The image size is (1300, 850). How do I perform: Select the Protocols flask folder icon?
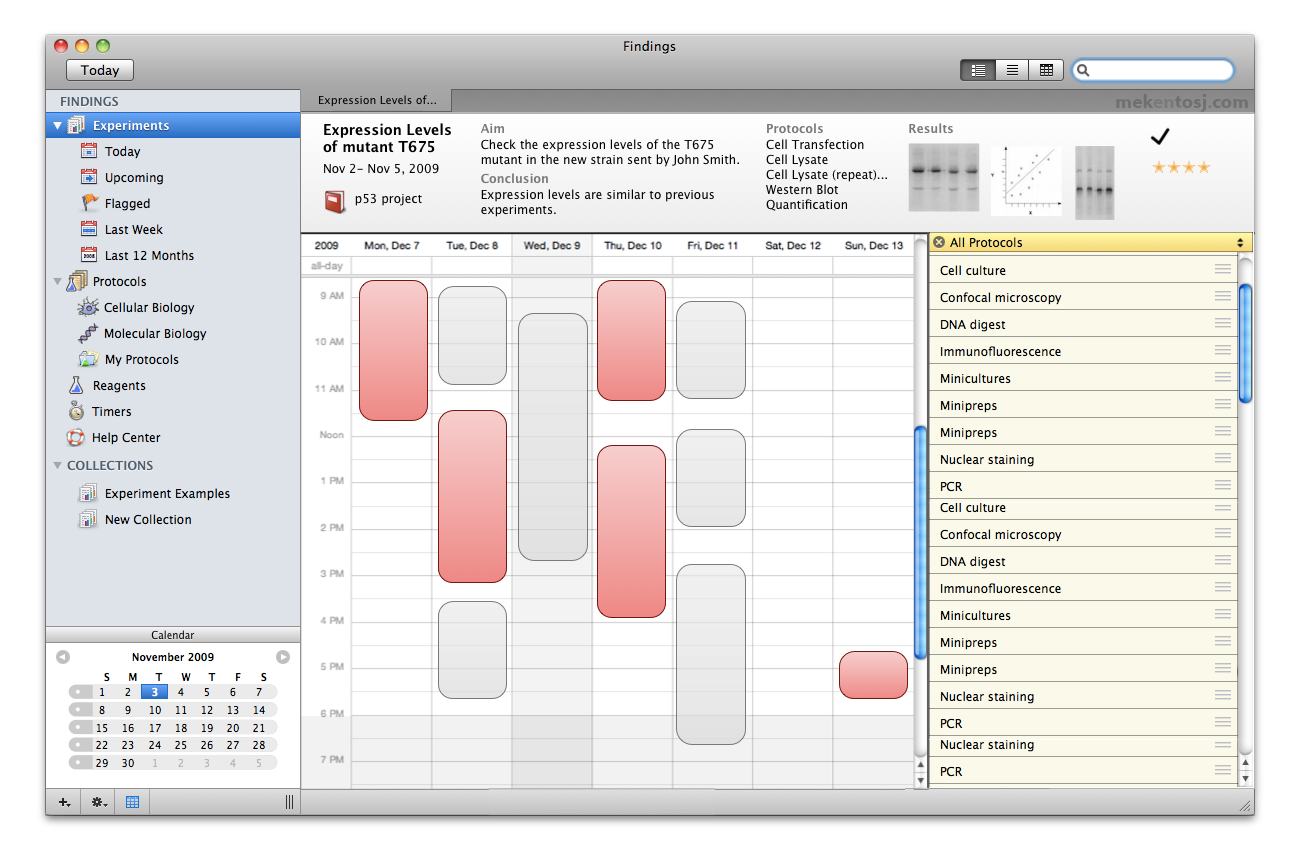[76, 282]
